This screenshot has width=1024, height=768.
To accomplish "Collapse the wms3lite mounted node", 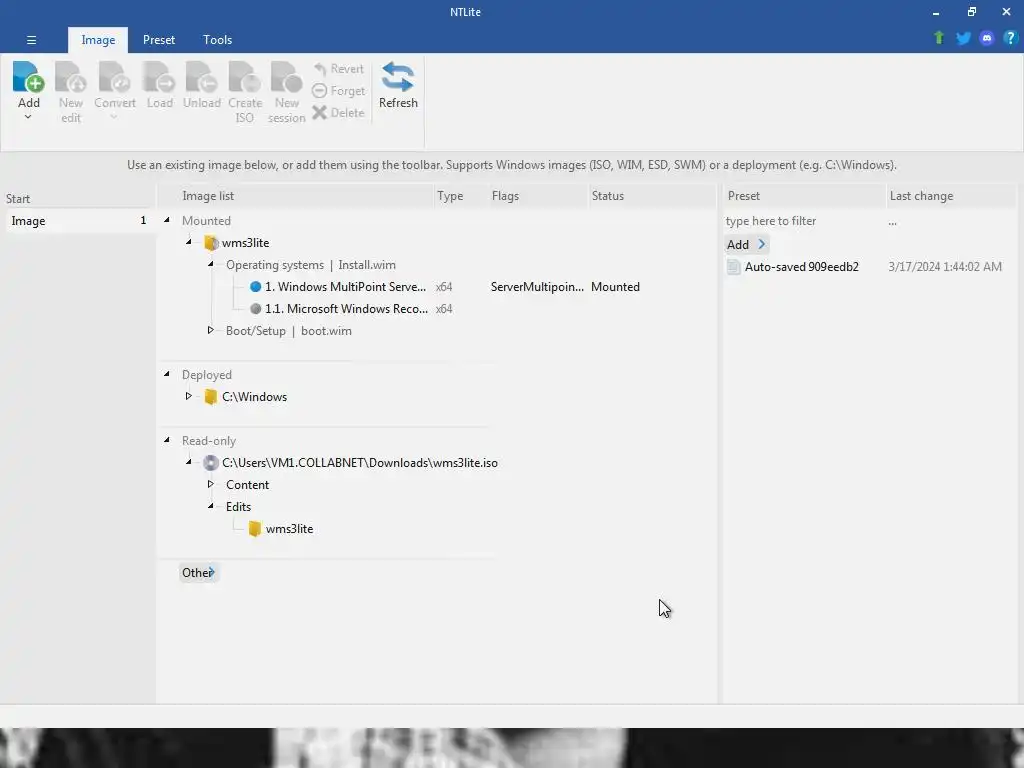I will [x=189, y=242].
